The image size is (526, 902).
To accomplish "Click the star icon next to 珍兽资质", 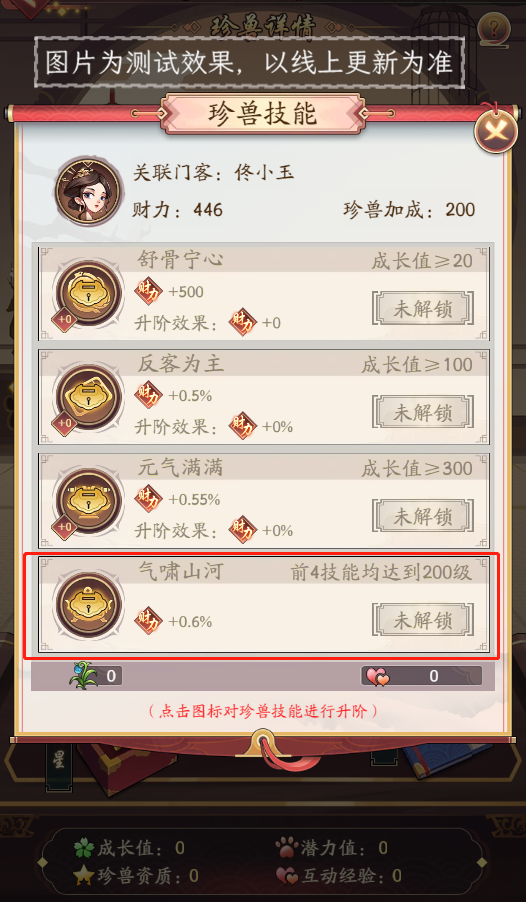I will pos(84,876).
